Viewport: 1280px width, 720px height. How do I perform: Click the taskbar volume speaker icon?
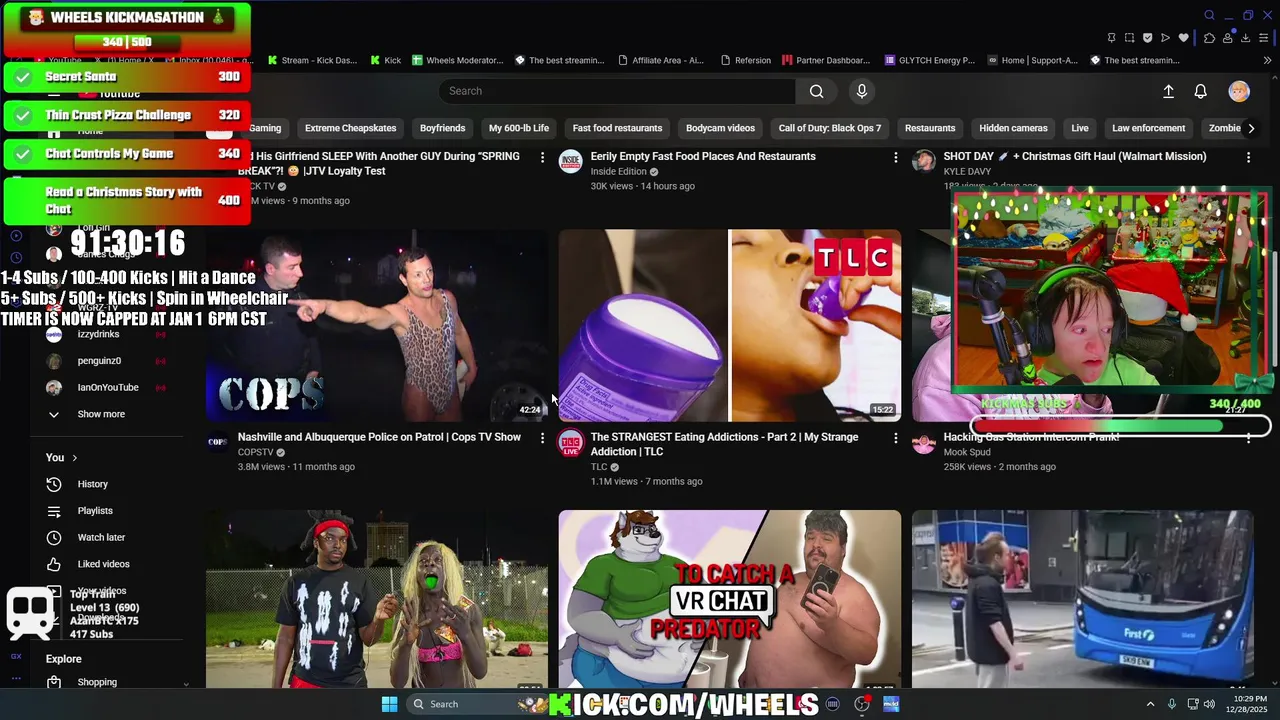tap(1209, 704)
